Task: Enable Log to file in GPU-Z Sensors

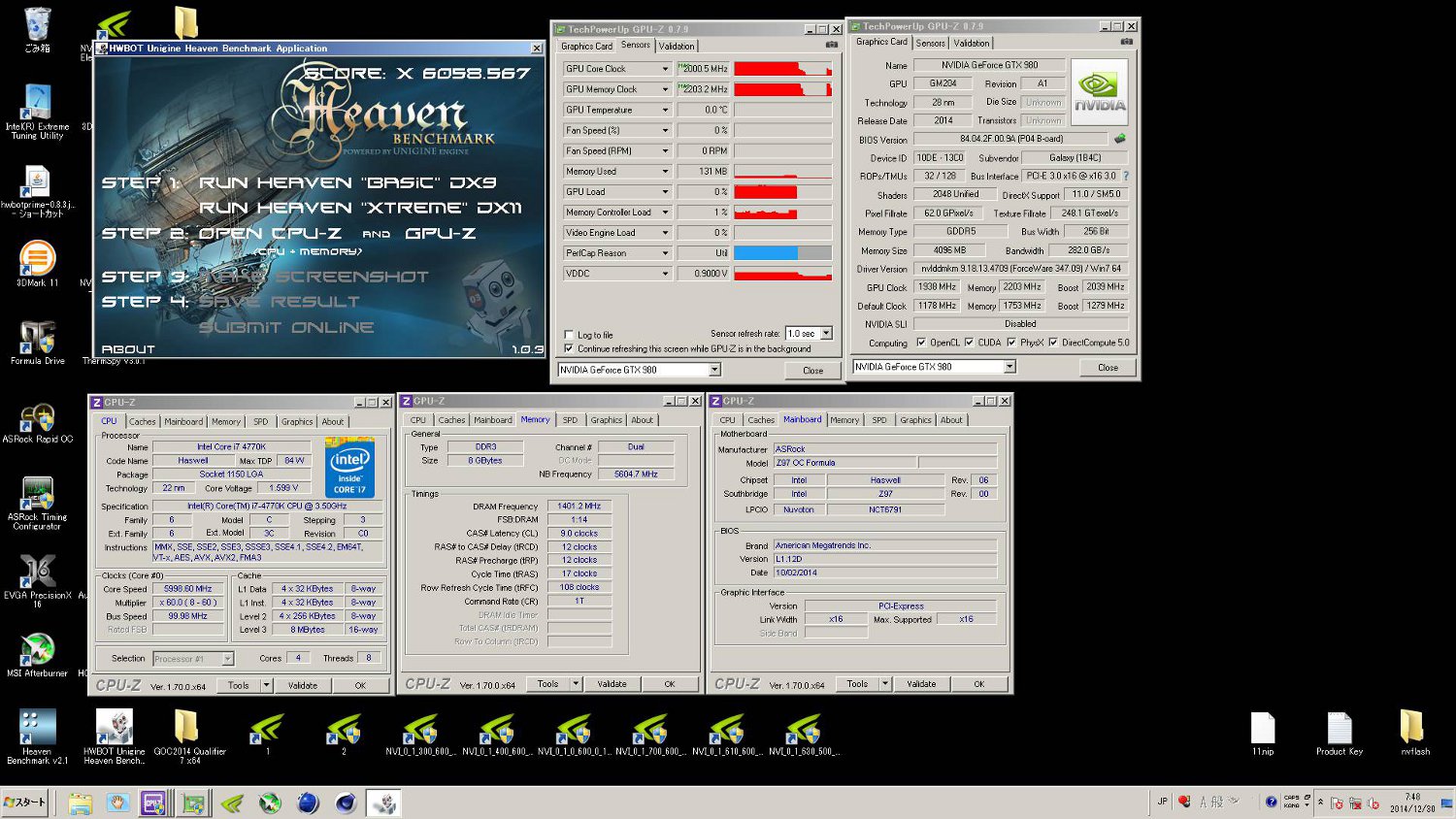Action: click(569, 335)
